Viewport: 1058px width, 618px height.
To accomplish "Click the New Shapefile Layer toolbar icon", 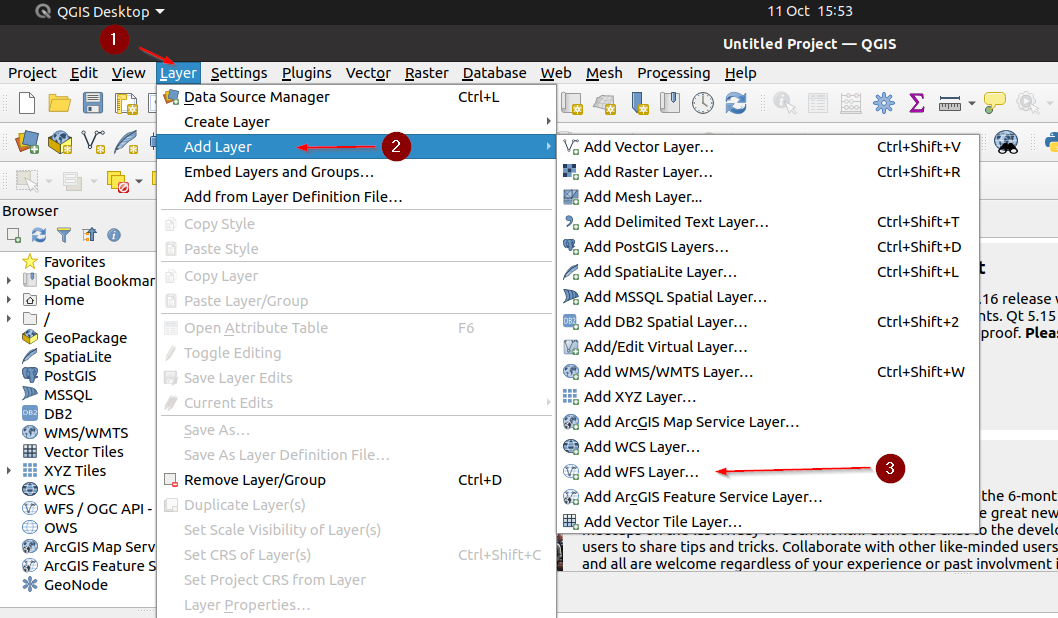I will (x=93, y=142).
